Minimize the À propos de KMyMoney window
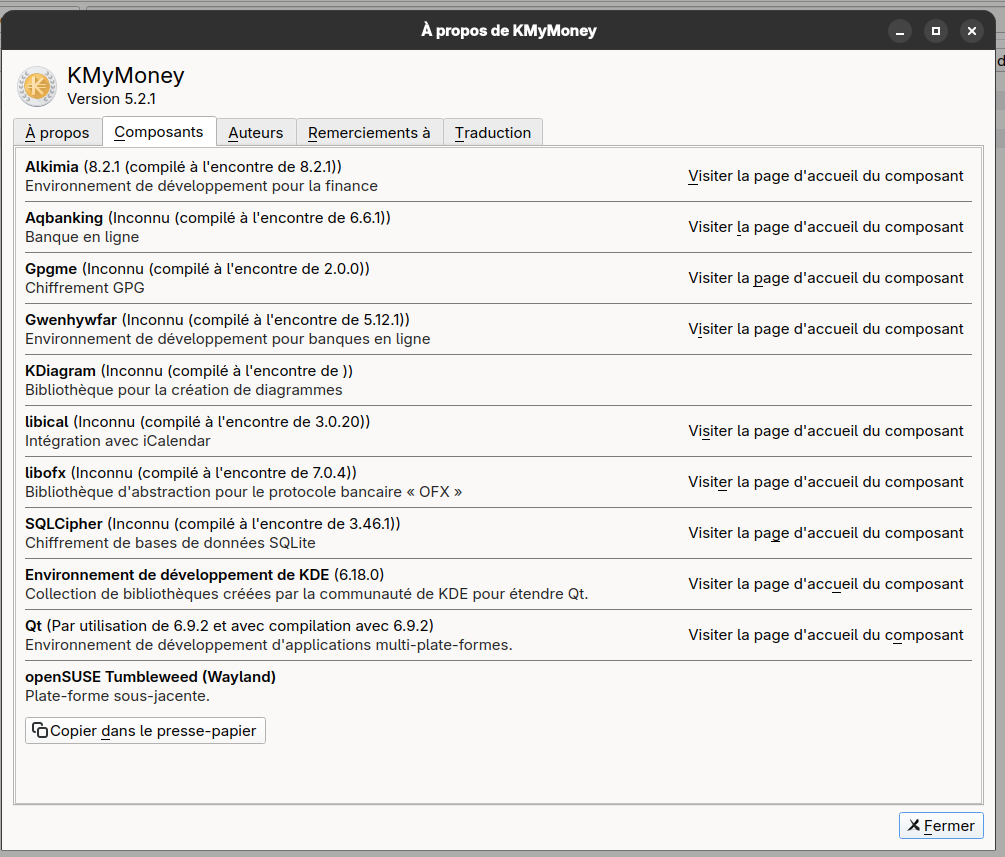The width and height of the screenshot is (1005, 857). pyautogui.click(x=900, y=31)
